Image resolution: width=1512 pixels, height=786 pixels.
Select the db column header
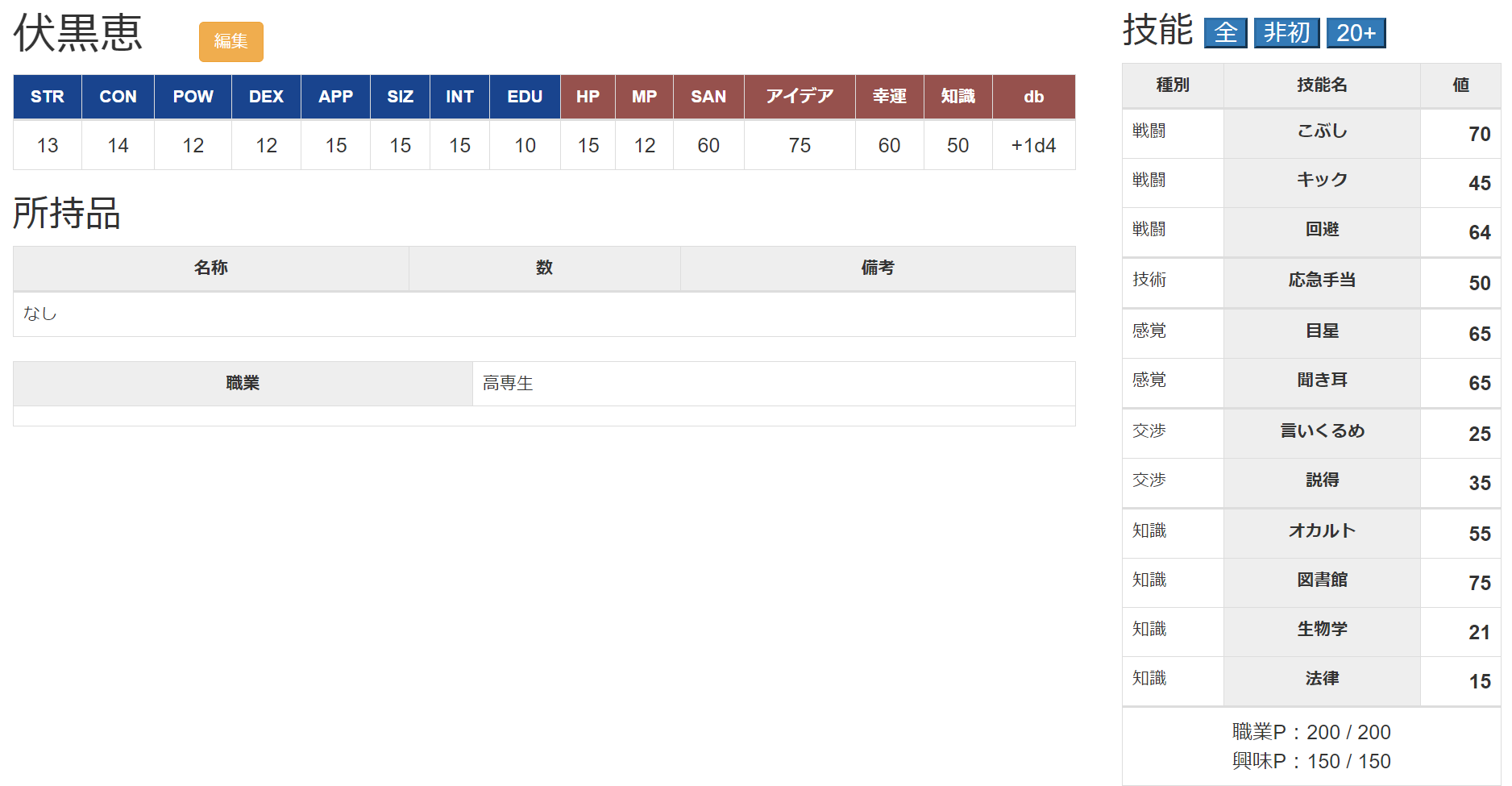pyautogui.click(x=1034, y=97)
